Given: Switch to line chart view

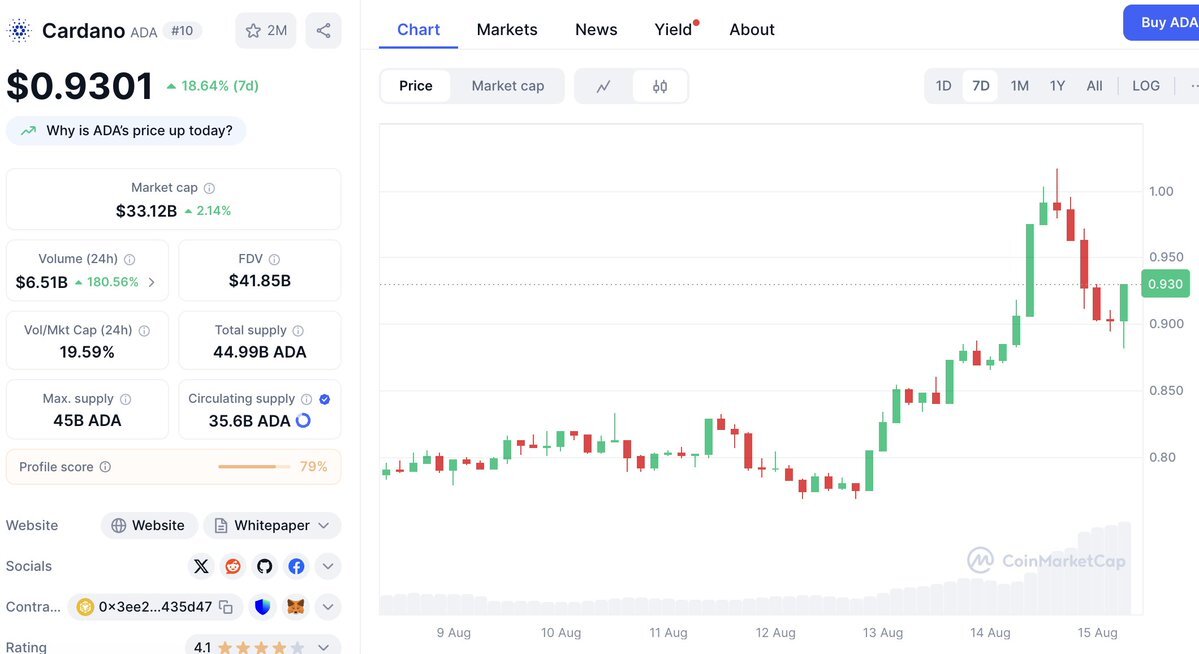Looking at the screenshot, I should (603, 86).
